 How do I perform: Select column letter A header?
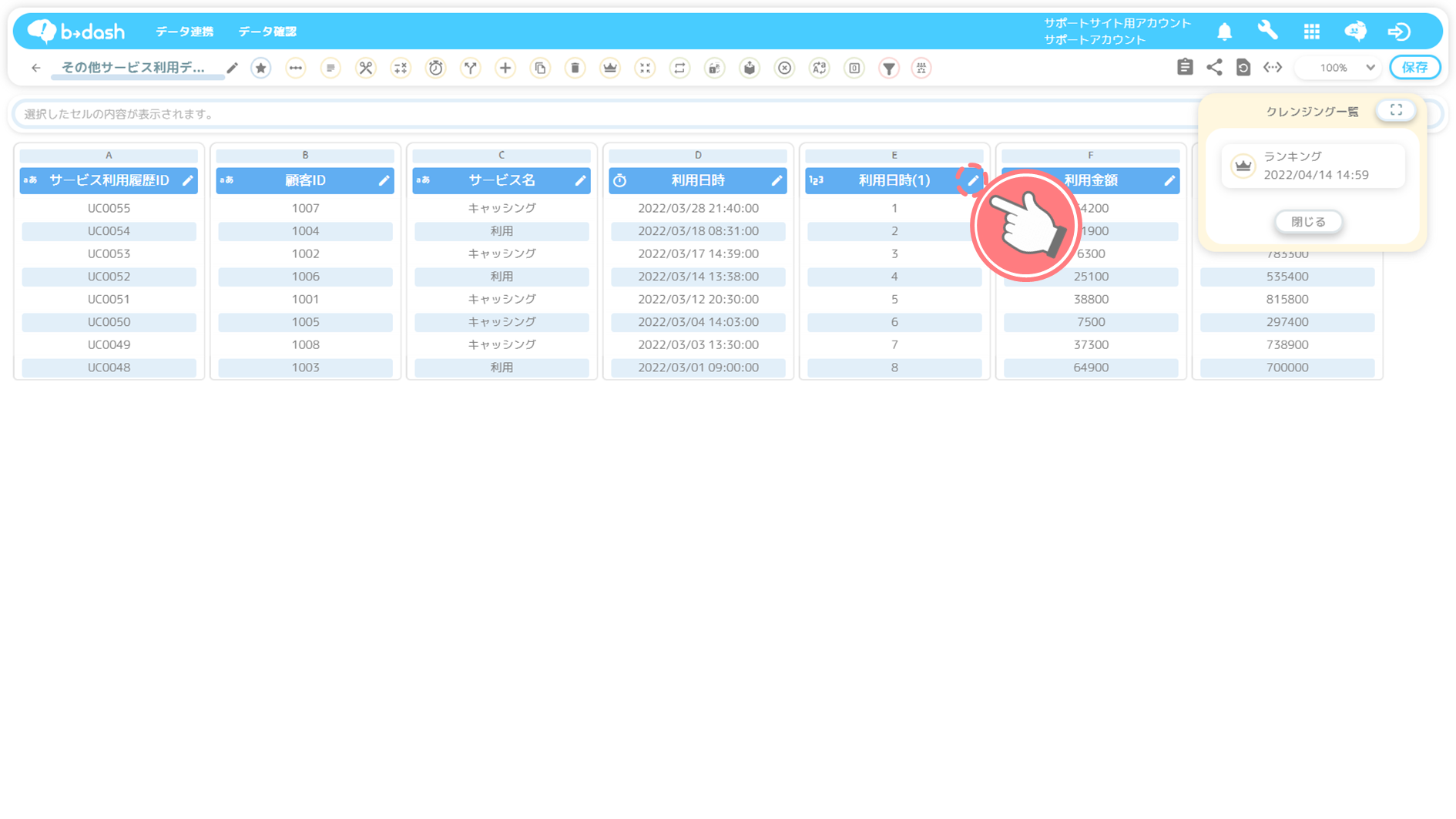click(109, 155)
